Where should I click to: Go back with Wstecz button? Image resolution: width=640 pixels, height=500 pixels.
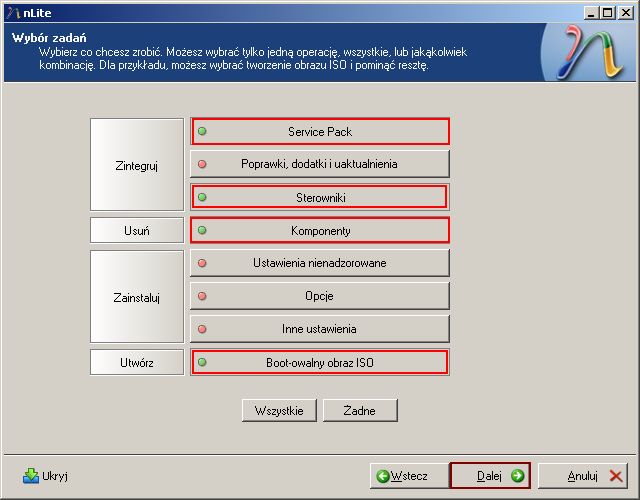(x=409, y=476)
